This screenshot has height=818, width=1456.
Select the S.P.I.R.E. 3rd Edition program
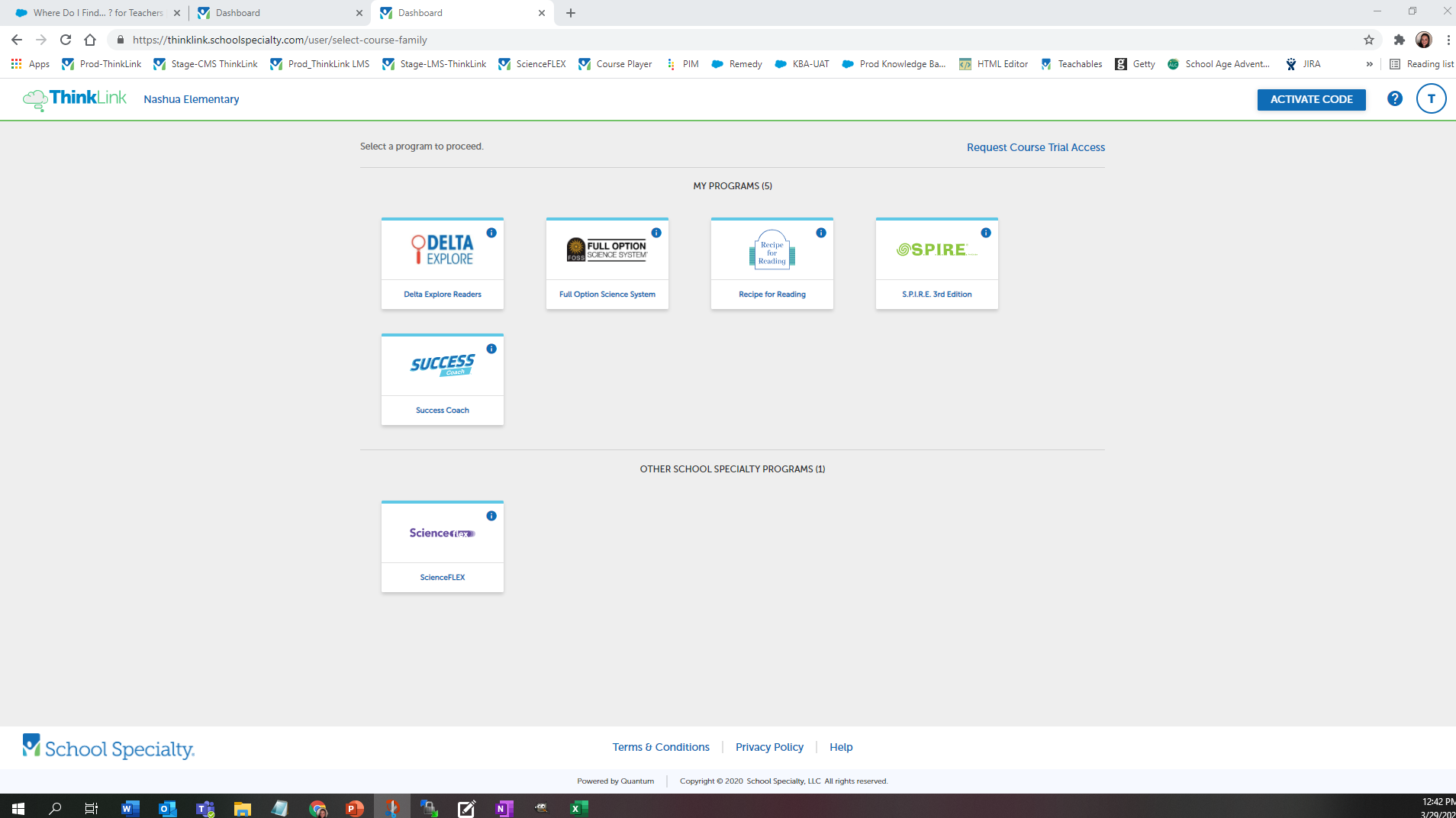[937, 263]
